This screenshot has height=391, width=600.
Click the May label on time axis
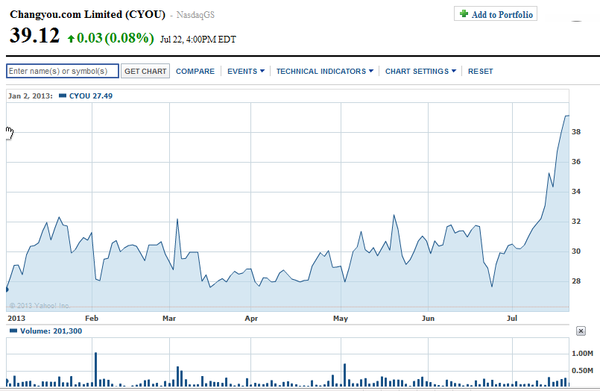pyautogui.click(x=341, y=318)
